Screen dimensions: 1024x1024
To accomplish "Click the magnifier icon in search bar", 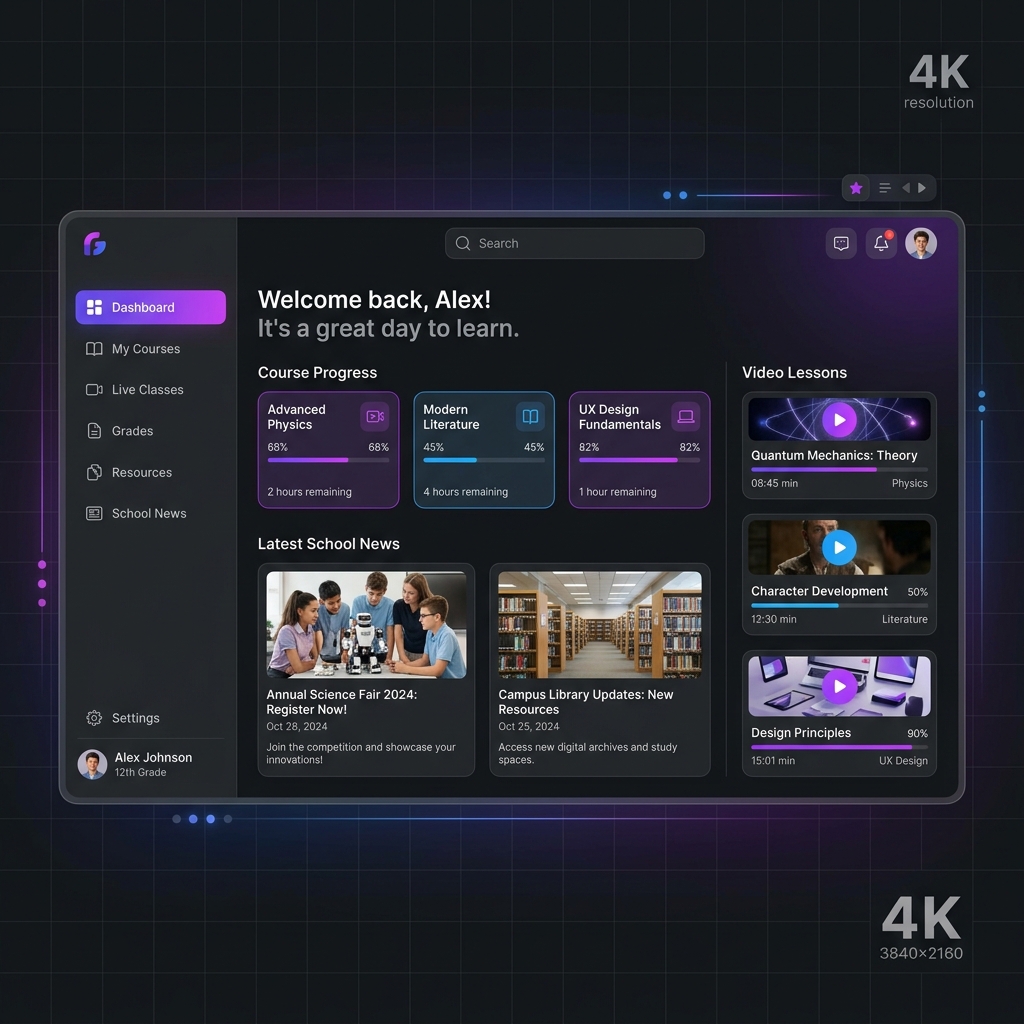I will coord(463,243).
